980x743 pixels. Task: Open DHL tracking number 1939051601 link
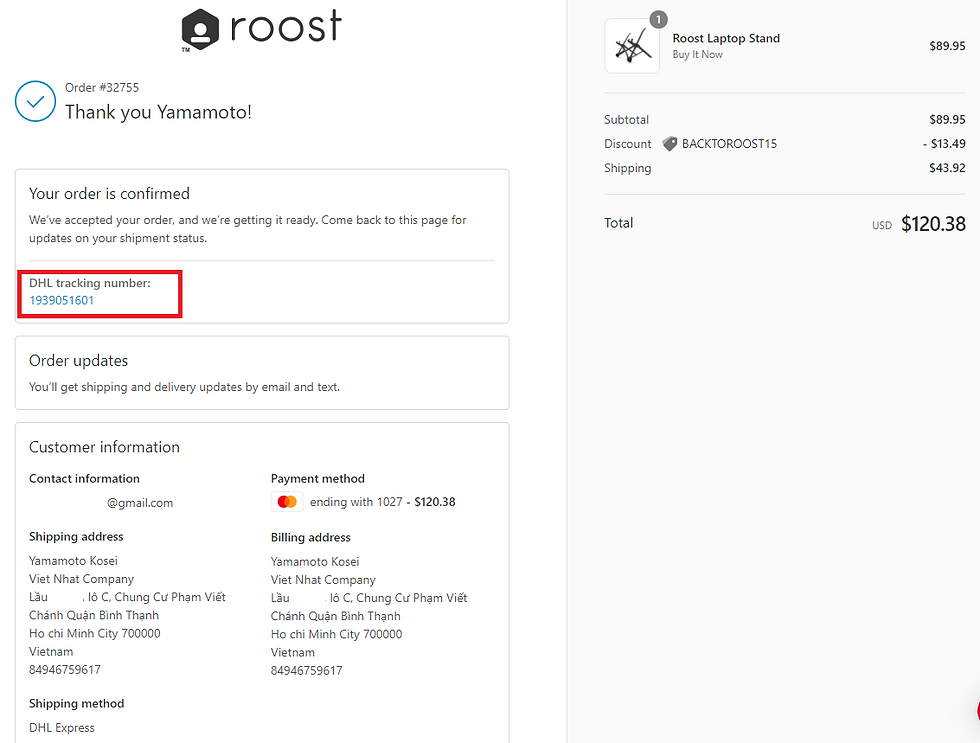61,301
